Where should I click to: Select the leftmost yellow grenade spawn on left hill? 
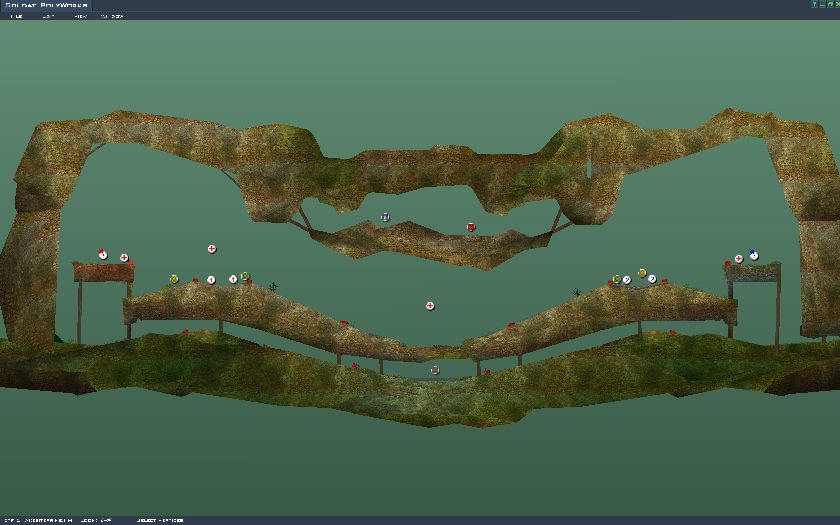click(174, 279)
